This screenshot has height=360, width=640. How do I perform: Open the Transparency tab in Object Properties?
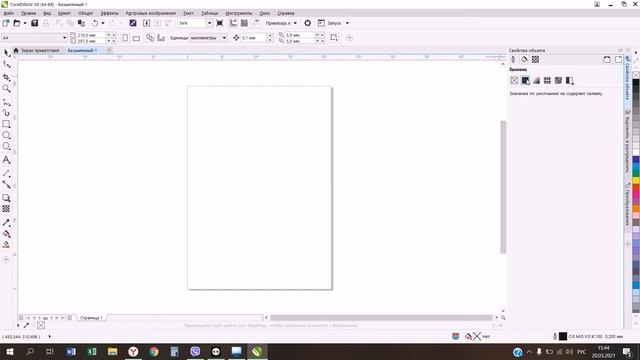point(535,60)
